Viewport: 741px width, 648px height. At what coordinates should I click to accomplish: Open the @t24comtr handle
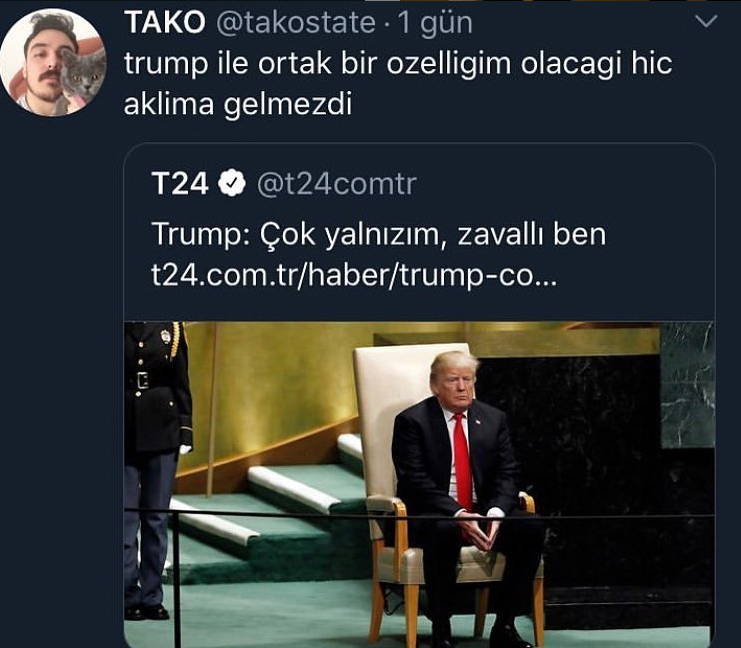pyautogui.click(x=336, y=184)
